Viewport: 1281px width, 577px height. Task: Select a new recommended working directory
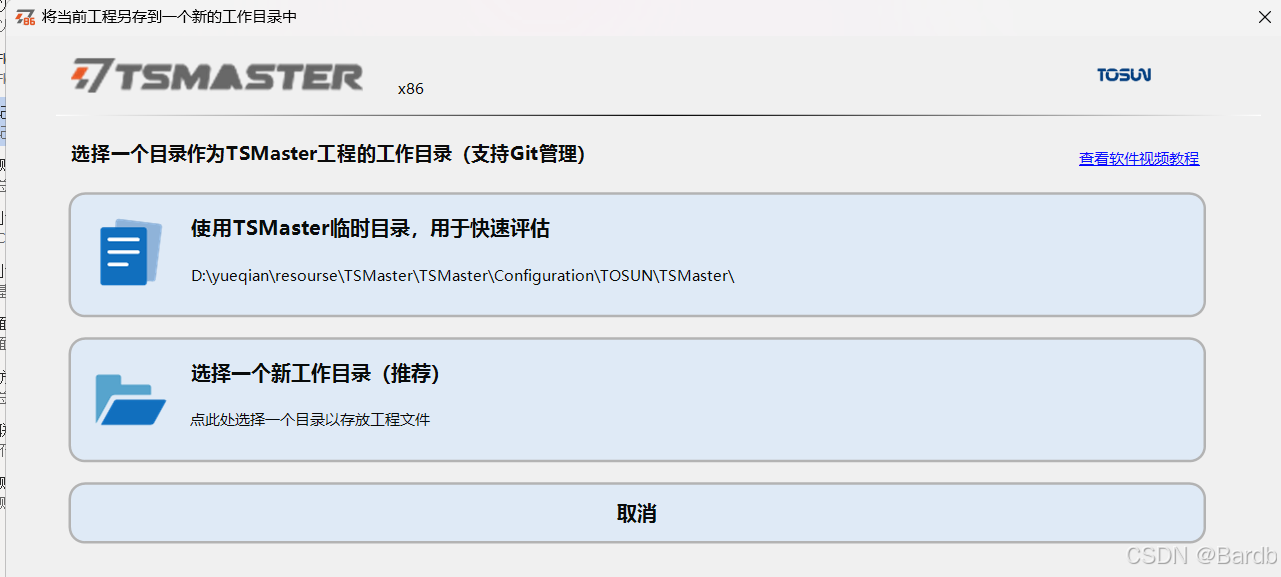[x=637, y=400]
